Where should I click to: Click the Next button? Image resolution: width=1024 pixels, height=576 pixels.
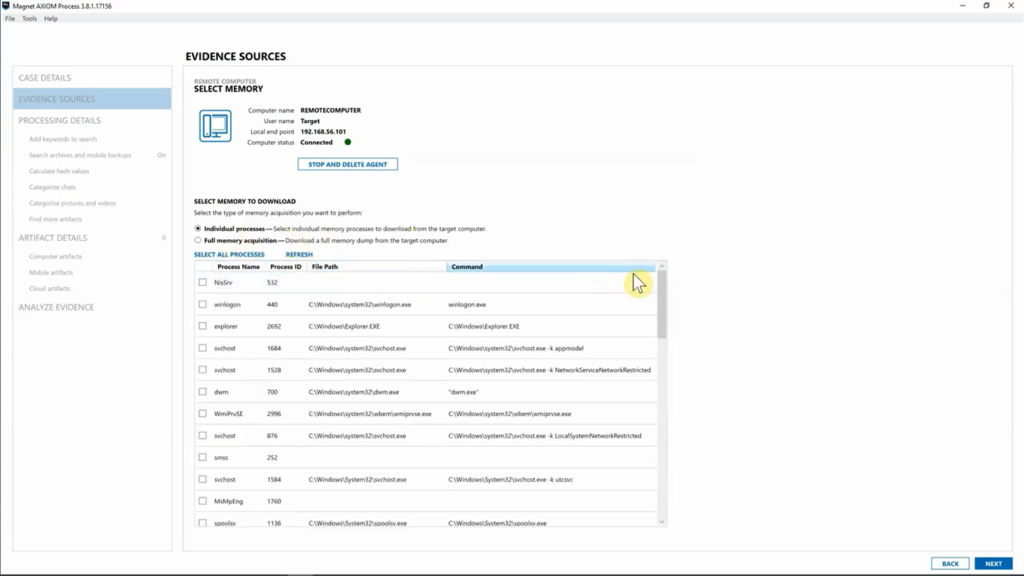pyautogui.click(x=993, y=564)
